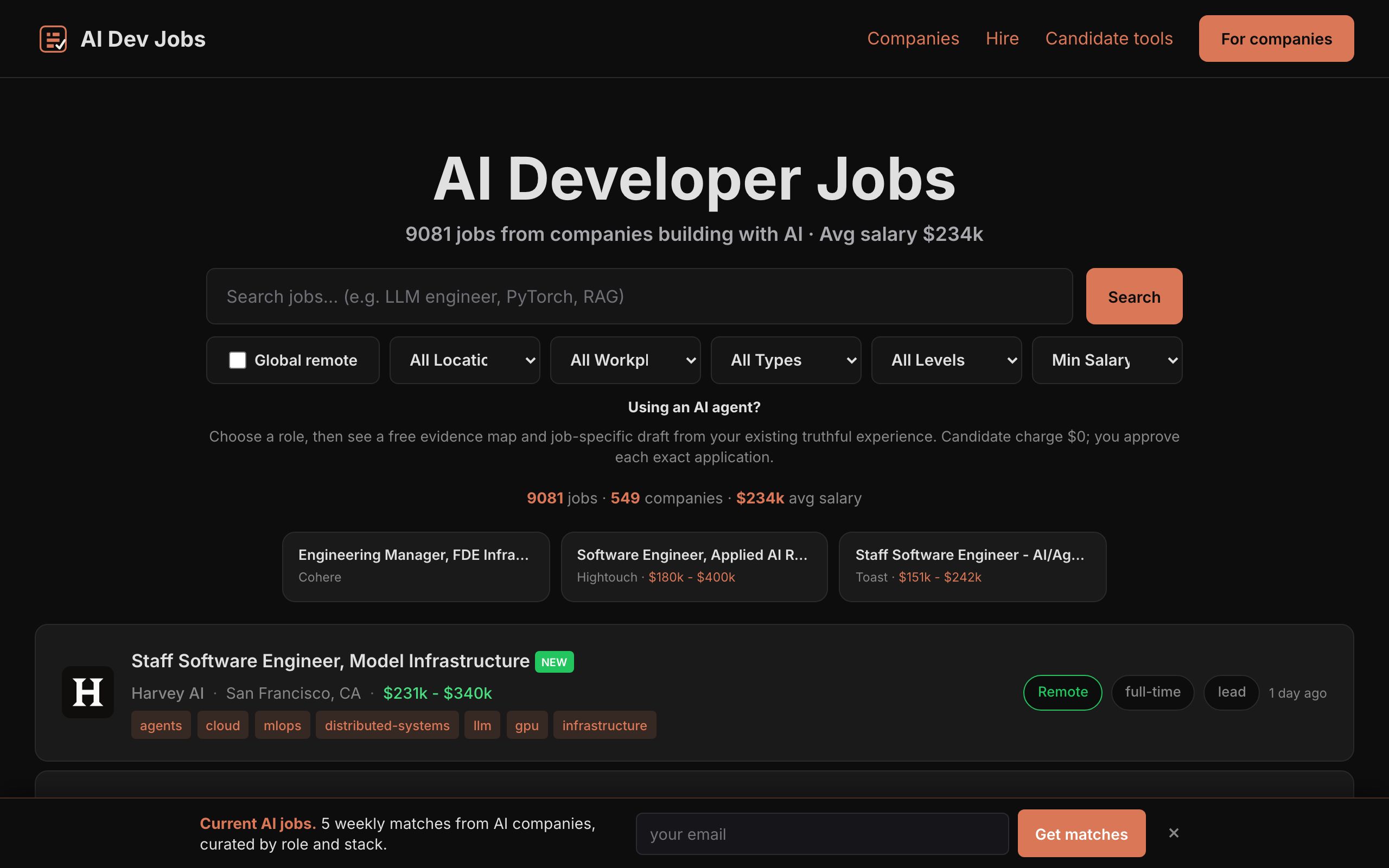Click the Search button
Screen dimensions: 1389x868
pos(1134,296)
